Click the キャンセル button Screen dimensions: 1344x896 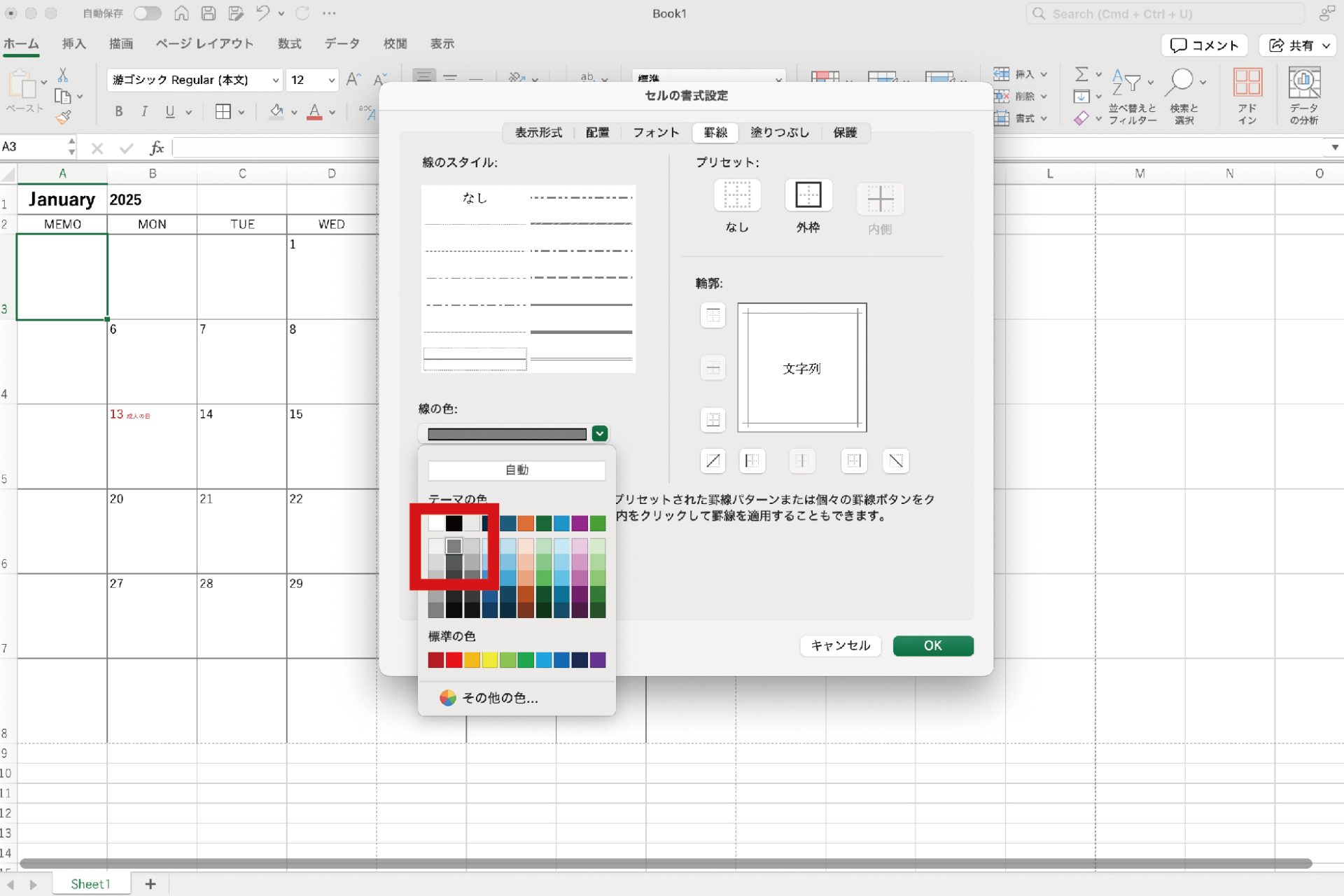pos(839,645)
